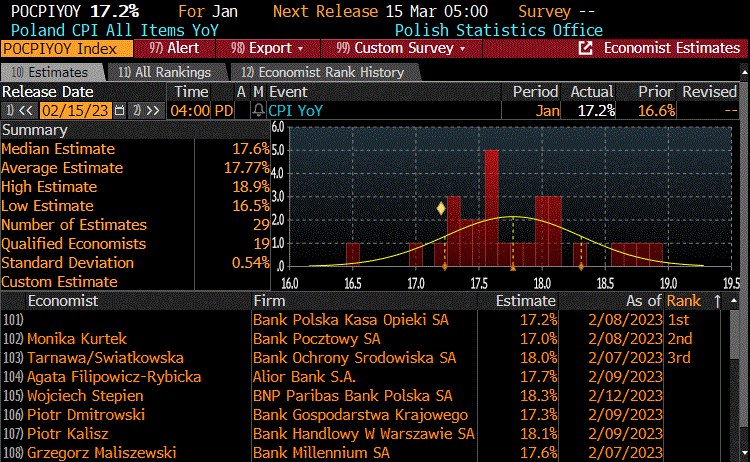This screenshot has height=462, width=750.
Task: Open the calendar picker beside release date
Action: (120, 111)
